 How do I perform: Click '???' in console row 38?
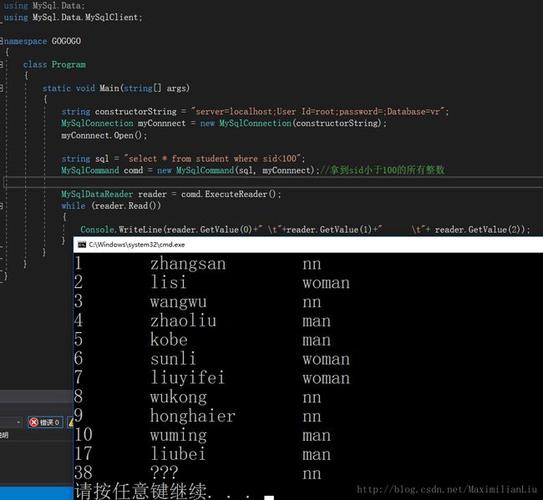tap(164, 472)
